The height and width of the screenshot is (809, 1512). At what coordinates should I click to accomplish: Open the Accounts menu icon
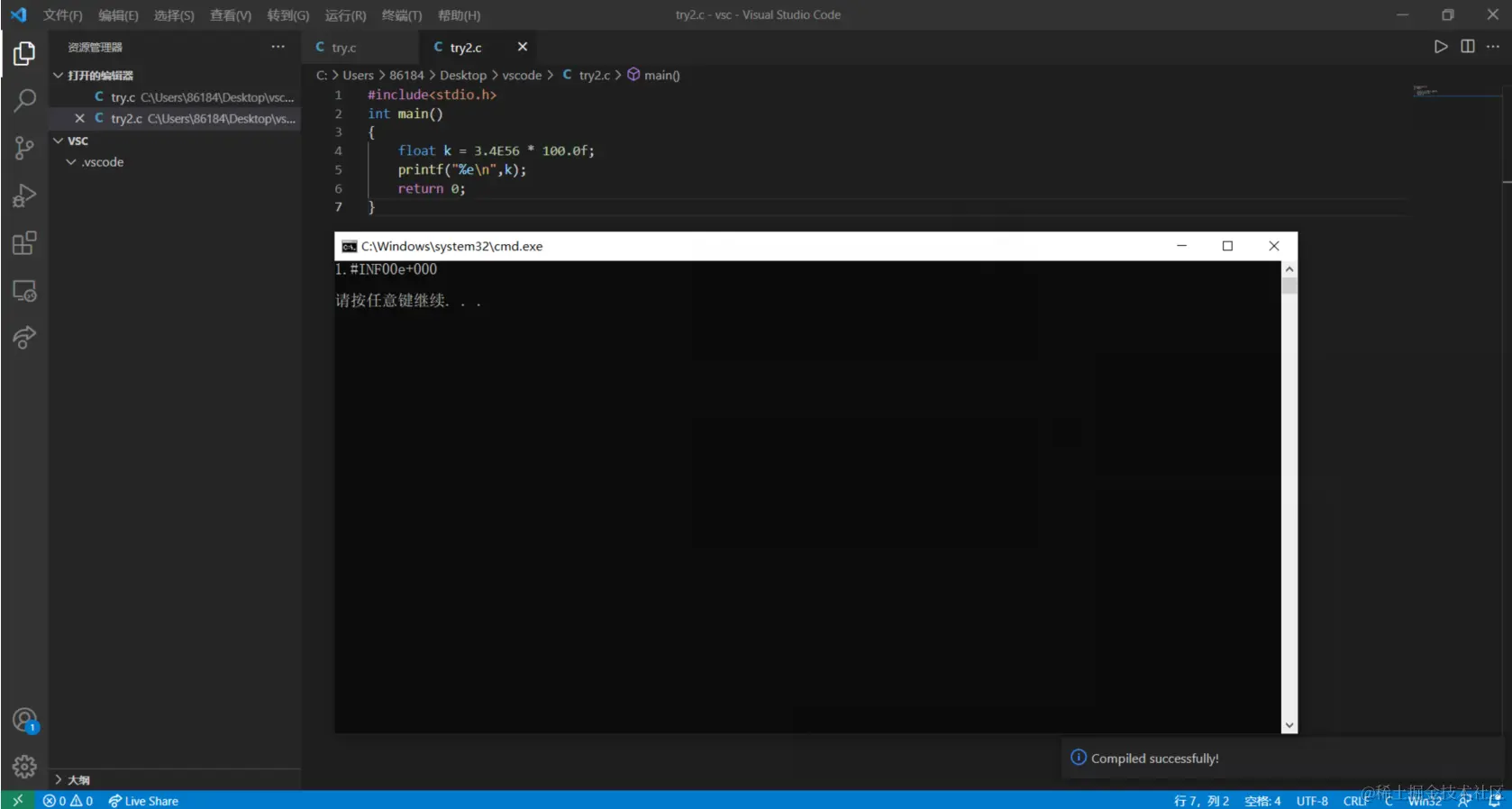pyautogui.click(x=24, y=721)
